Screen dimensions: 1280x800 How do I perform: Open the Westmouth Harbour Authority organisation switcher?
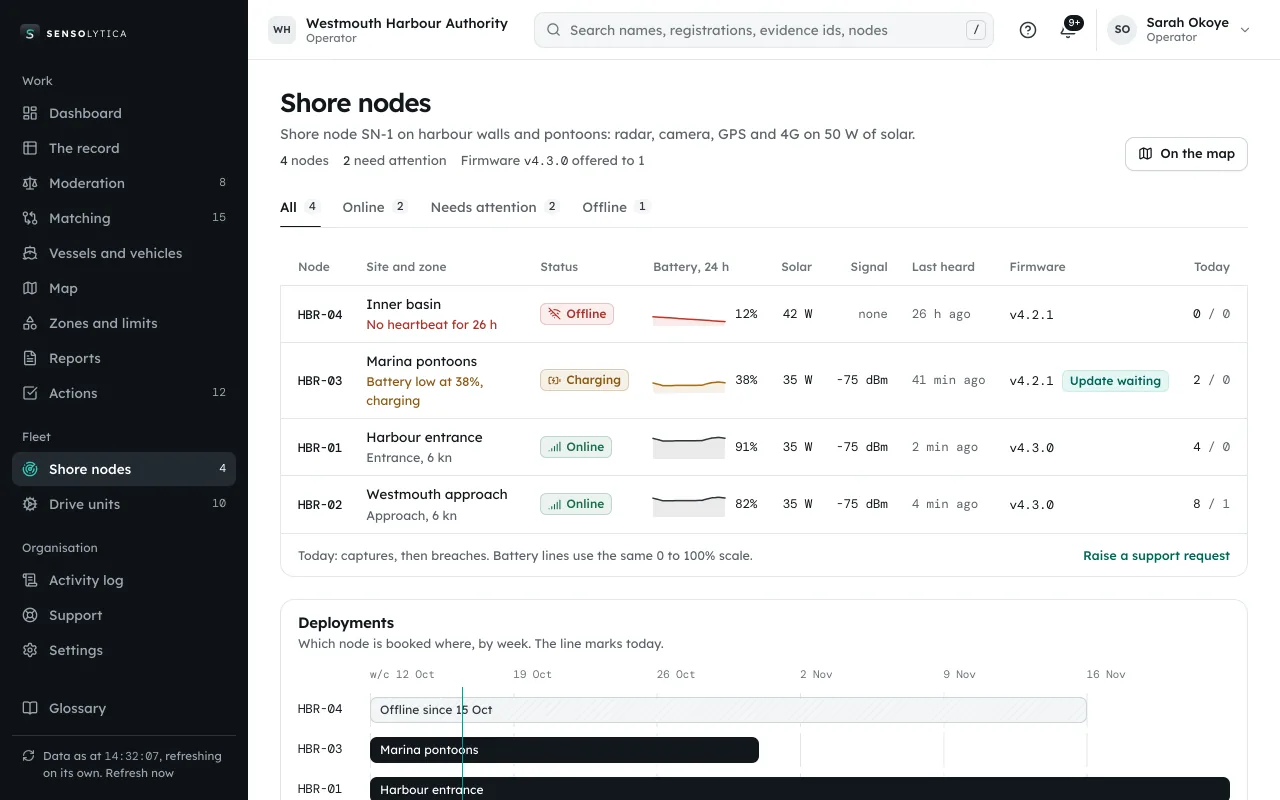[388, 30]
